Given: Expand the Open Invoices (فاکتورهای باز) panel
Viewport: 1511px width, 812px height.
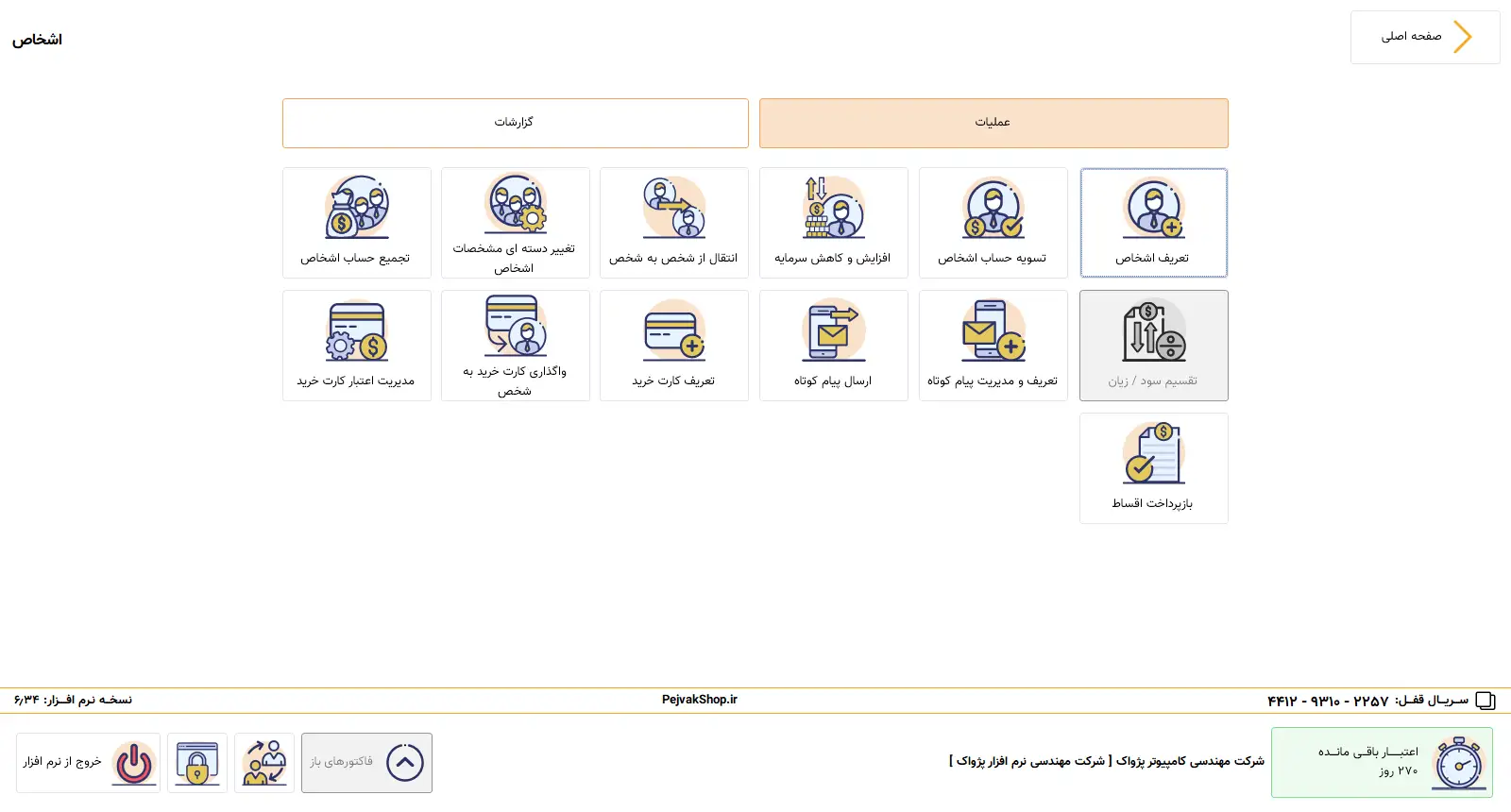Looking at the screenshot, I should [366, 763].
